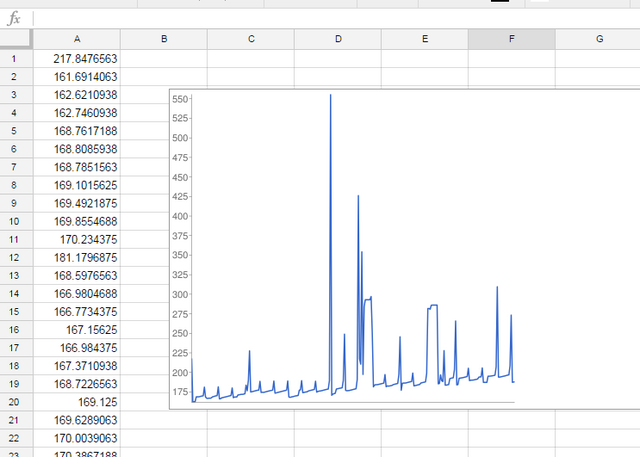Select column D header
The image size is (640, 457).
(337, 39)
